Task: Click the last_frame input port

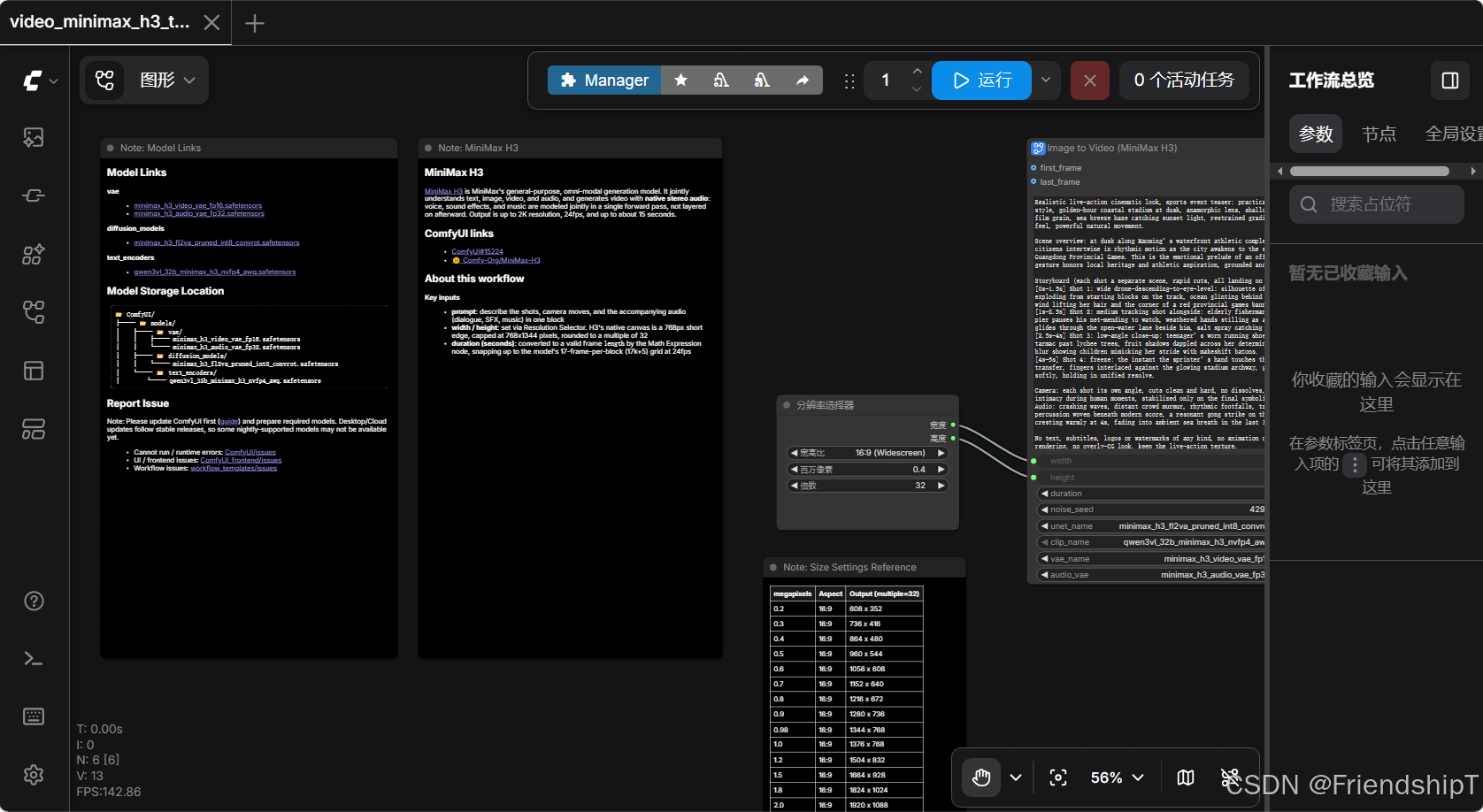Action: coord(1033,181)
